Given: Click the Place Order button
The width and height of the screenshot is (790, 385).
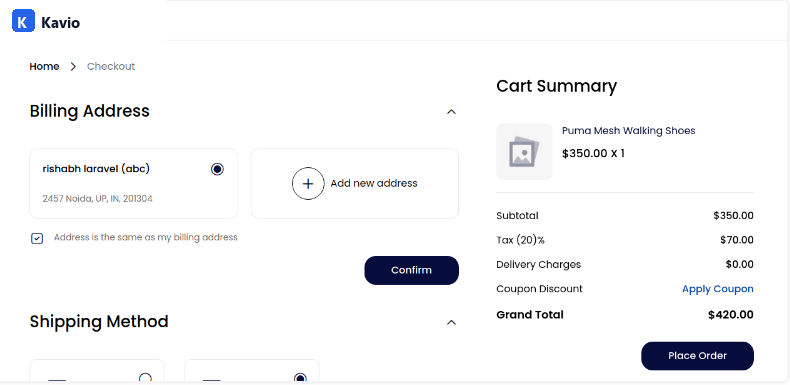Looking at the screenshot, I should (x=697, y=356).
